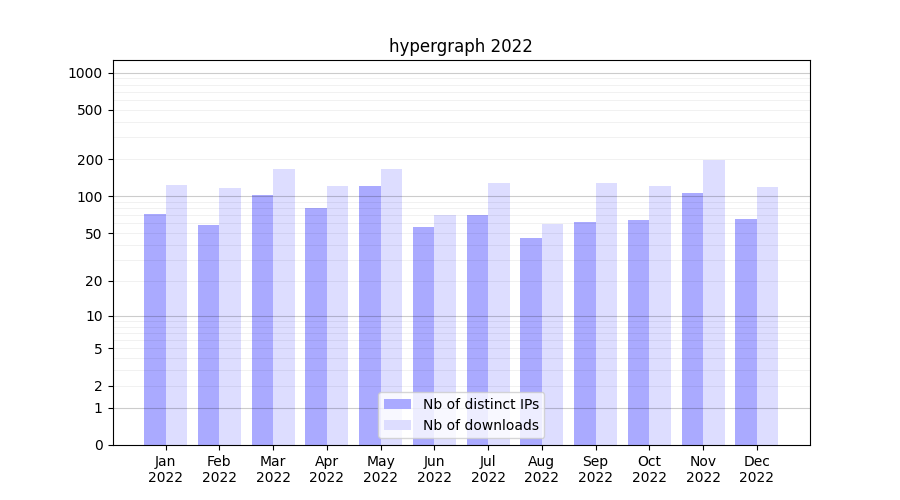Screen dimensions: 900x500
Task: Click the Aug 2022 distinct IPs bar
Action: click(x=531, y=340)
